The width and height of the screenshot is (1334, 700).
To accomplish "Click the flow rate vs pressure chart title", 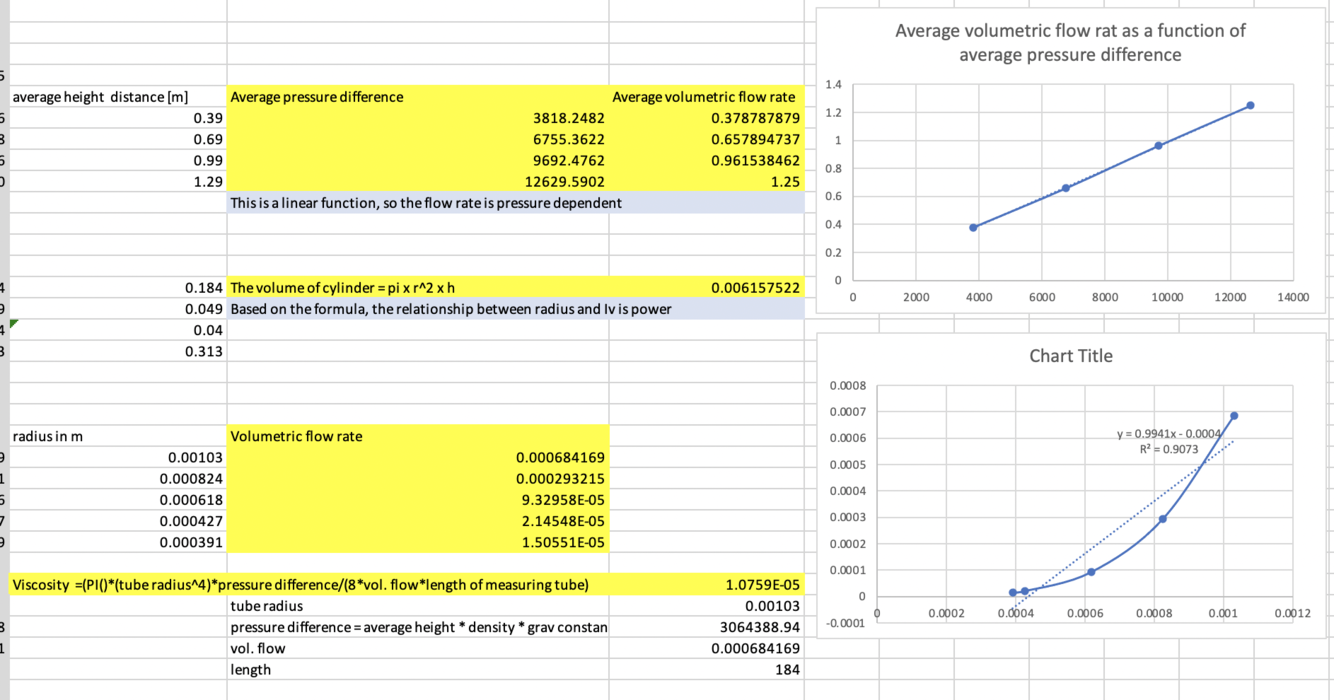I will click(1070, 42).
